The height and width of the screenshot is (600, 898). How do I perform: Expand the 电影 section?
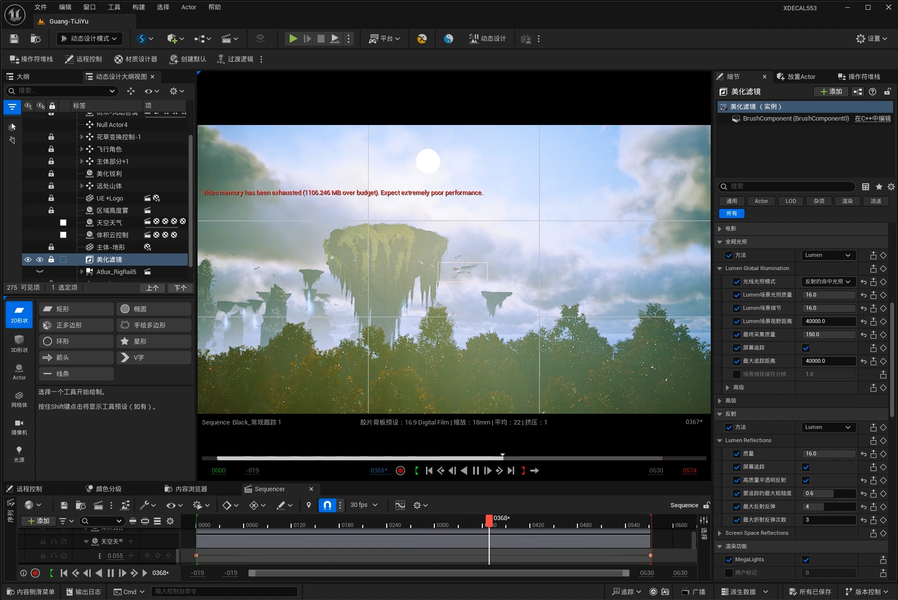720,228
